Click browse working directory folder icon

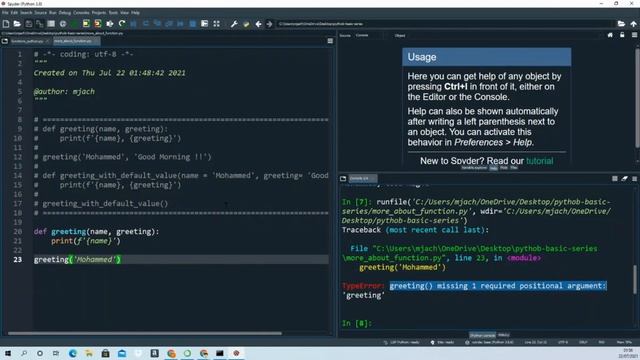[x=621, y=24]
